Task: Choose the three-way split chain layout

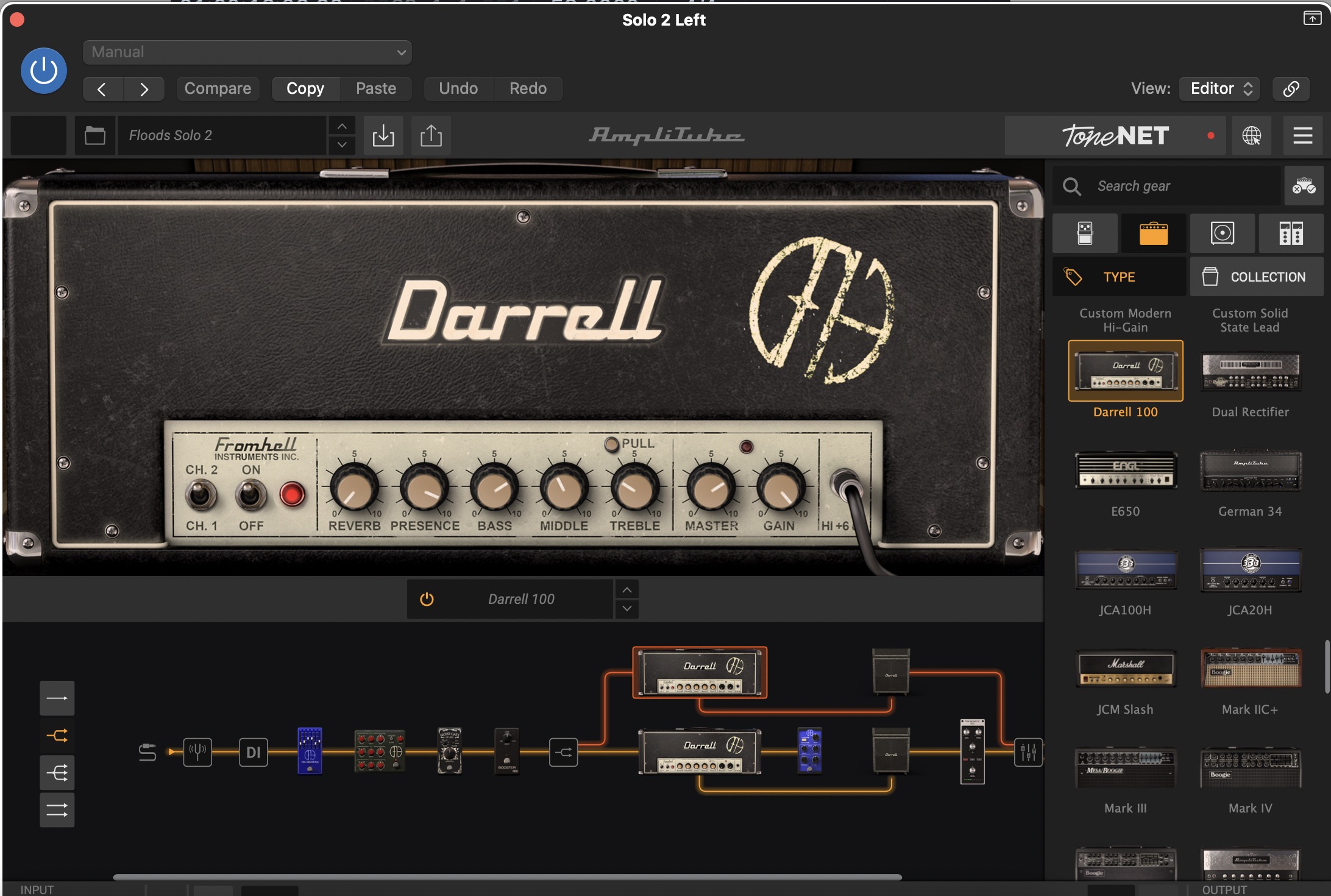Action: click(x=57, y=773)
